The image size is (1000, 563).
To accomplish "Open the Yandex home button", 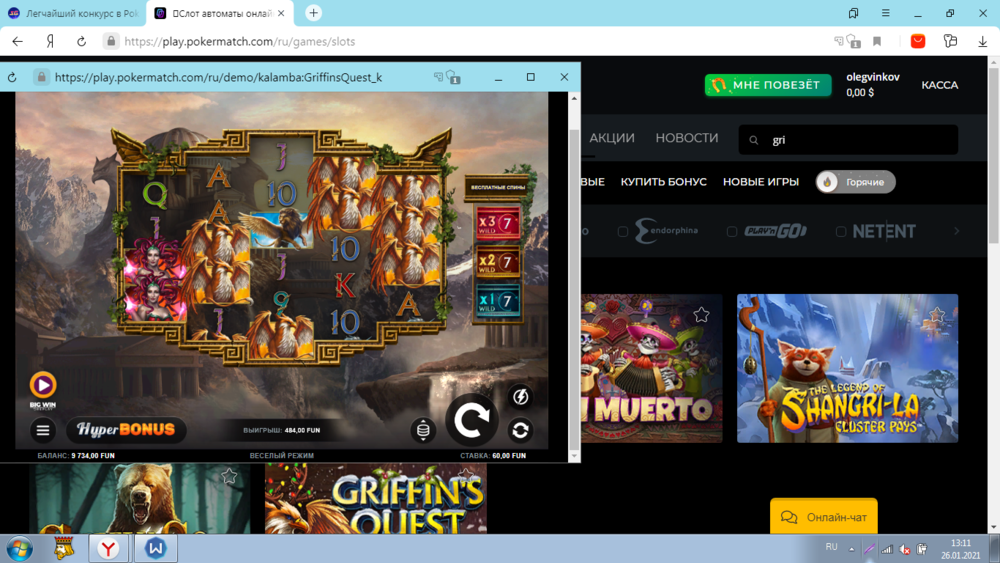I will pos(50,41).
